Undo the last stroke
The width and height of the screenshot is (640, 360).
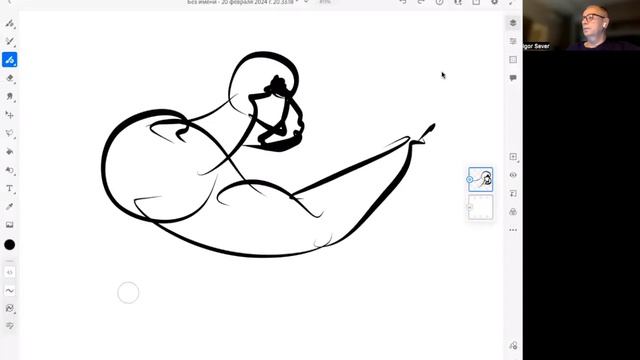click(403, 2)
